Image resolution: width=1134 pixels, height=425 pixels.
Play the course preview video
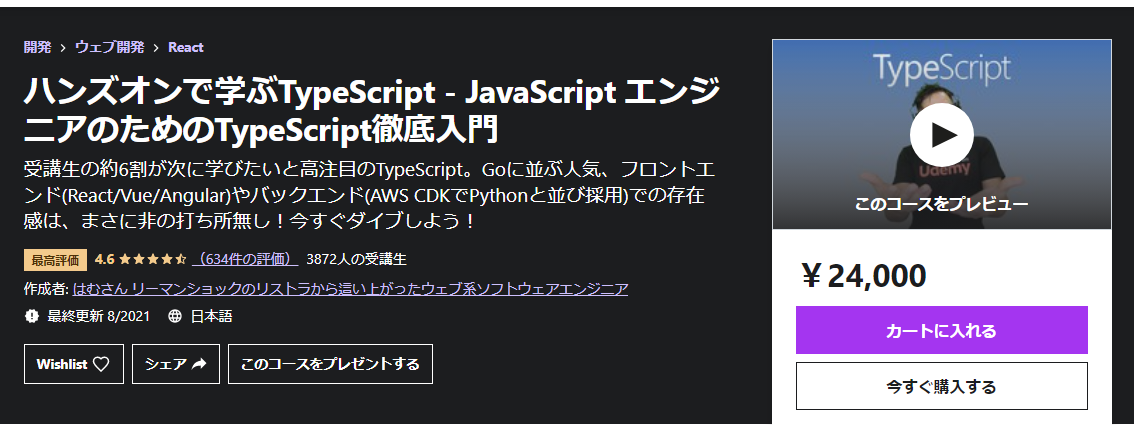point(942,135)
